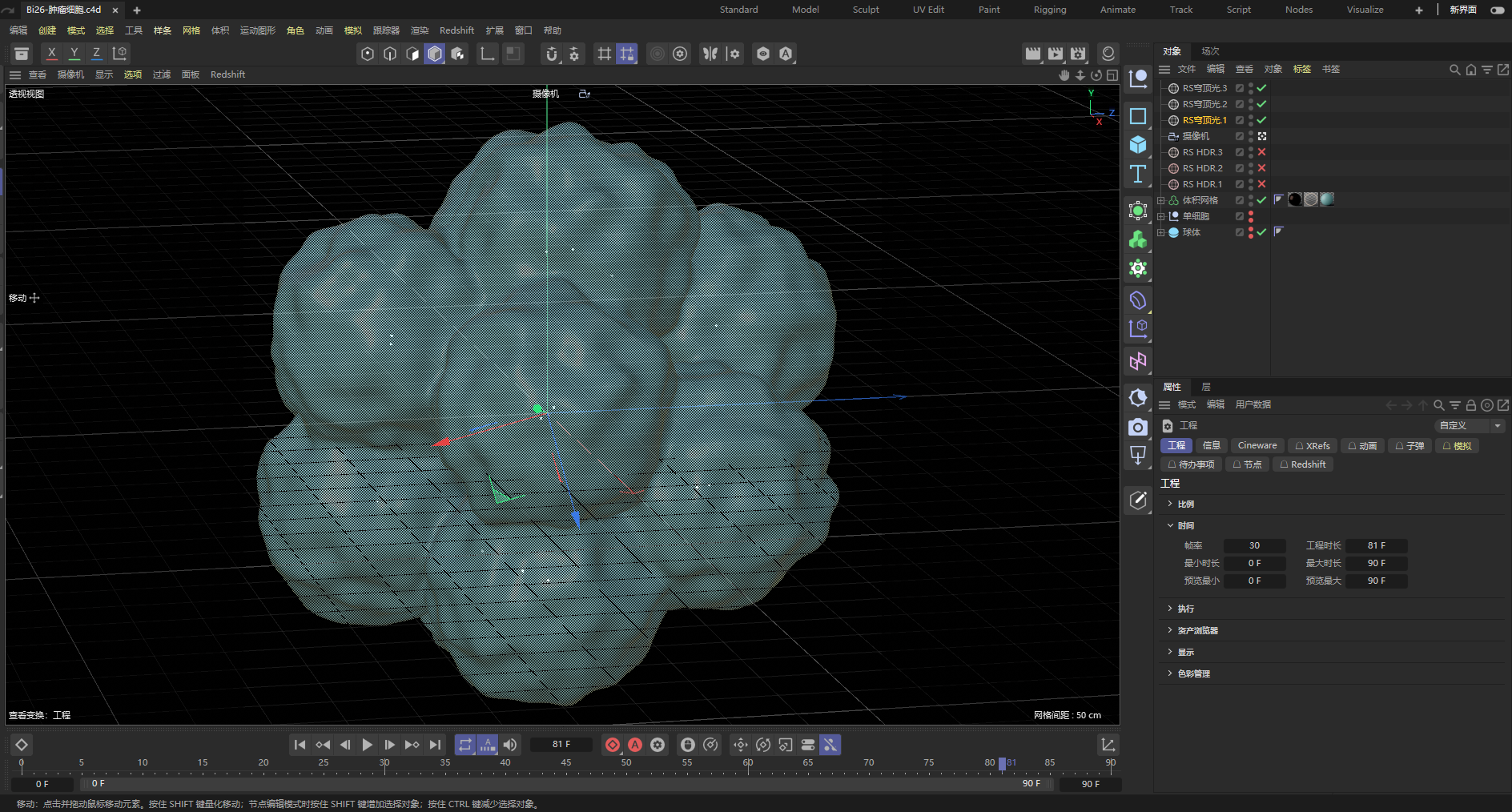Disable RS穹顶光.3 via green check

pyautogui.click(x=1261, y=88)
